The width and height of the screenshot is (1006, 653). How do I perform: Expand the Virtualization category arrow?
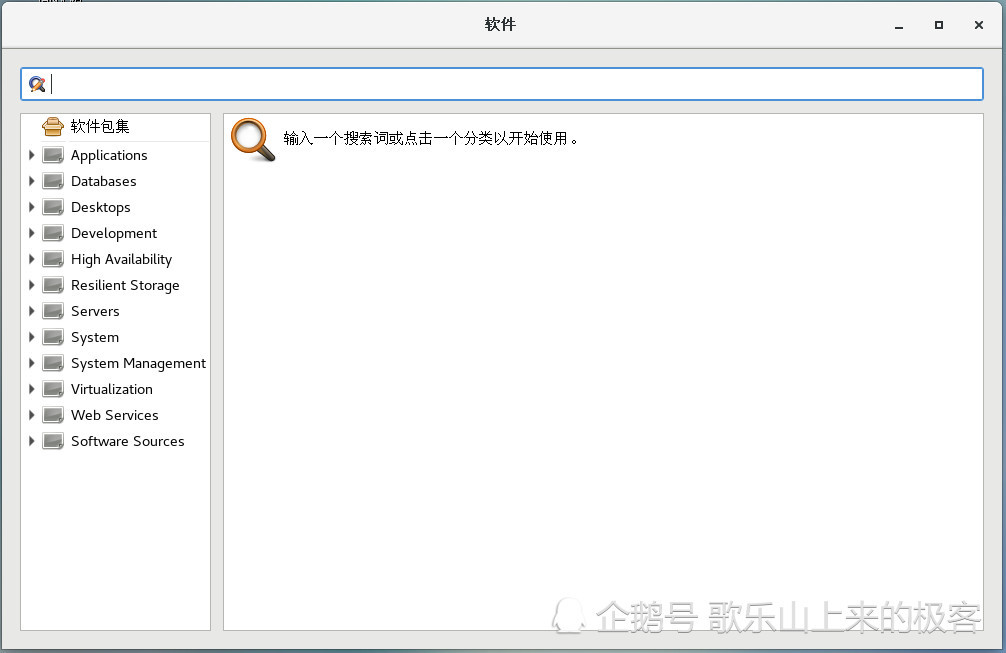pos(31,389)
